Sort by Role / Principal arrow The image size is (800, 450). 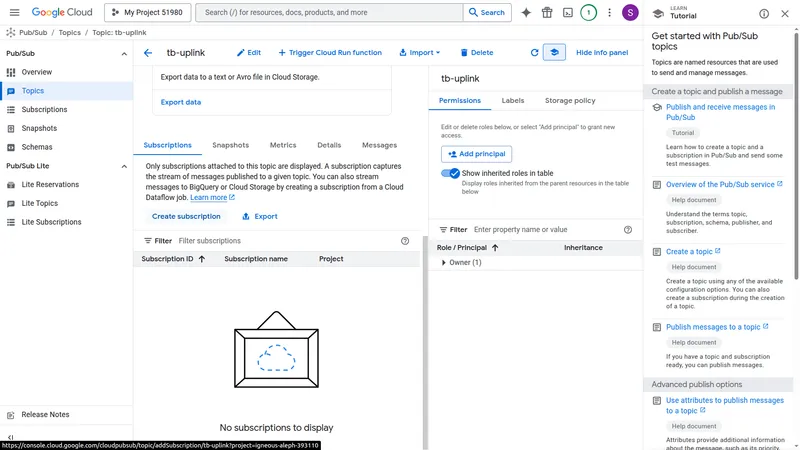495,247
